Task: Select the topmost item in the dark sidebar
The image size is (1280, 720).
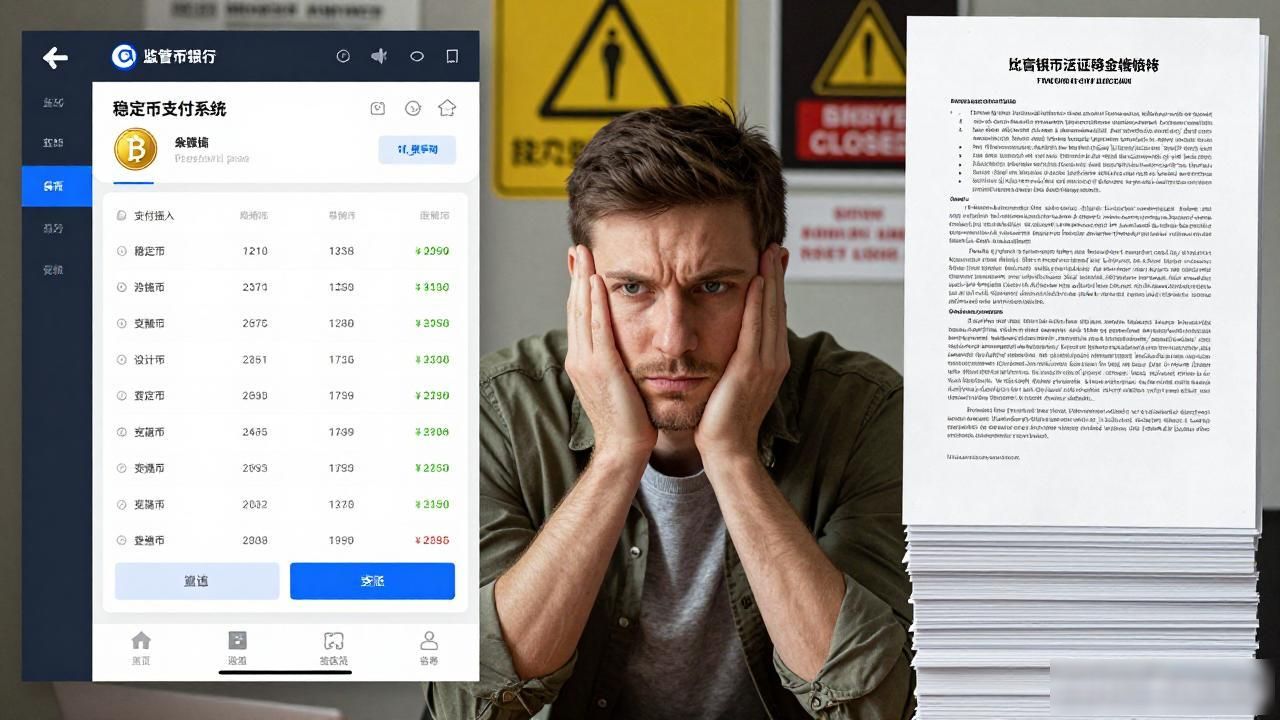Action: click(x=54, y=102)
